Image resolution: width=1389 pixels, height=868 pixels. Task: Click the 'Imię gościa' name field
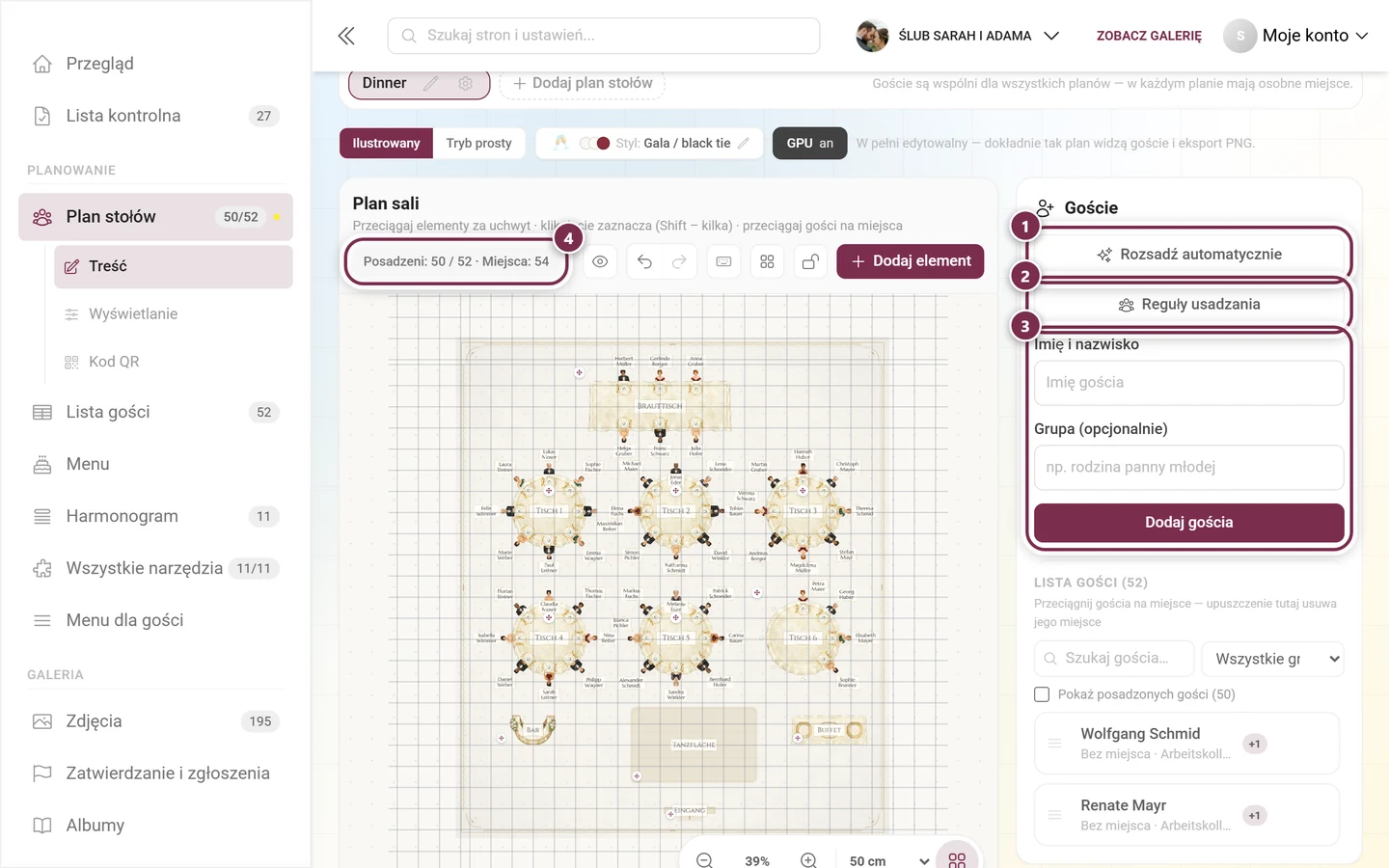click(1189, 383)
